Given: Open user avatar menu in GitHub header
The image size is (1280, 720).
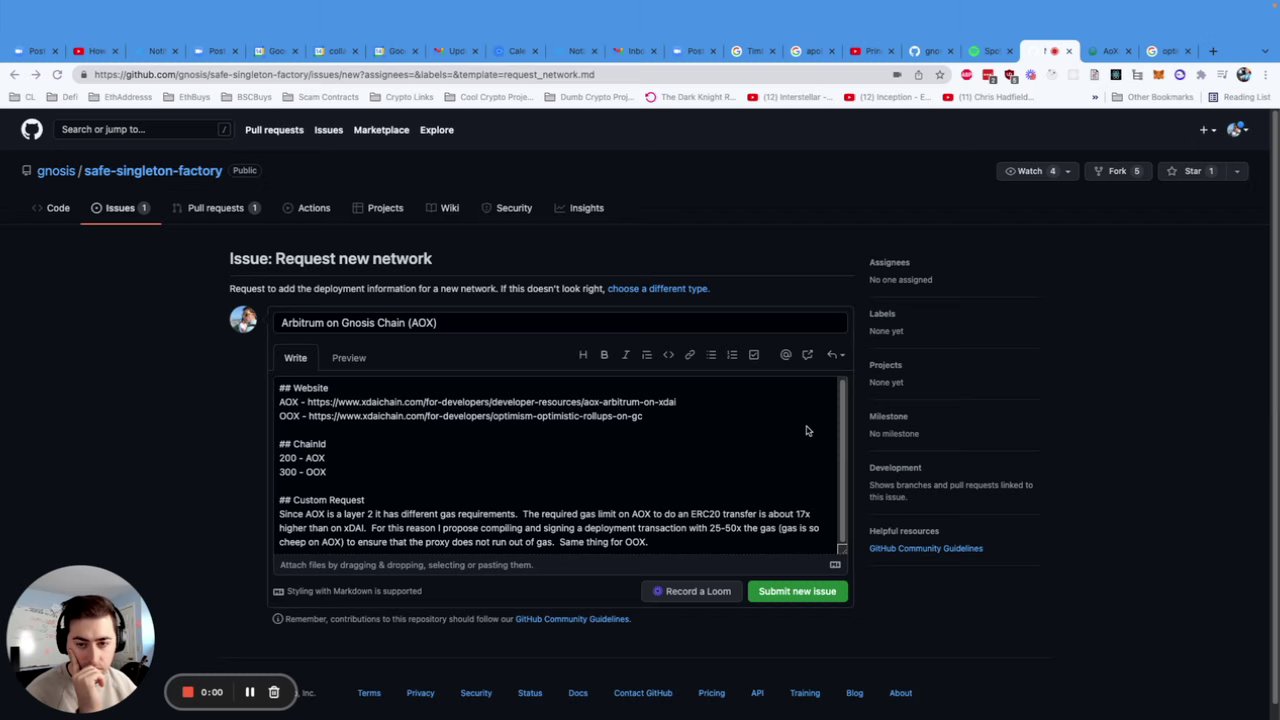Looking at the screenshot, I should [x=1238, y=130].
